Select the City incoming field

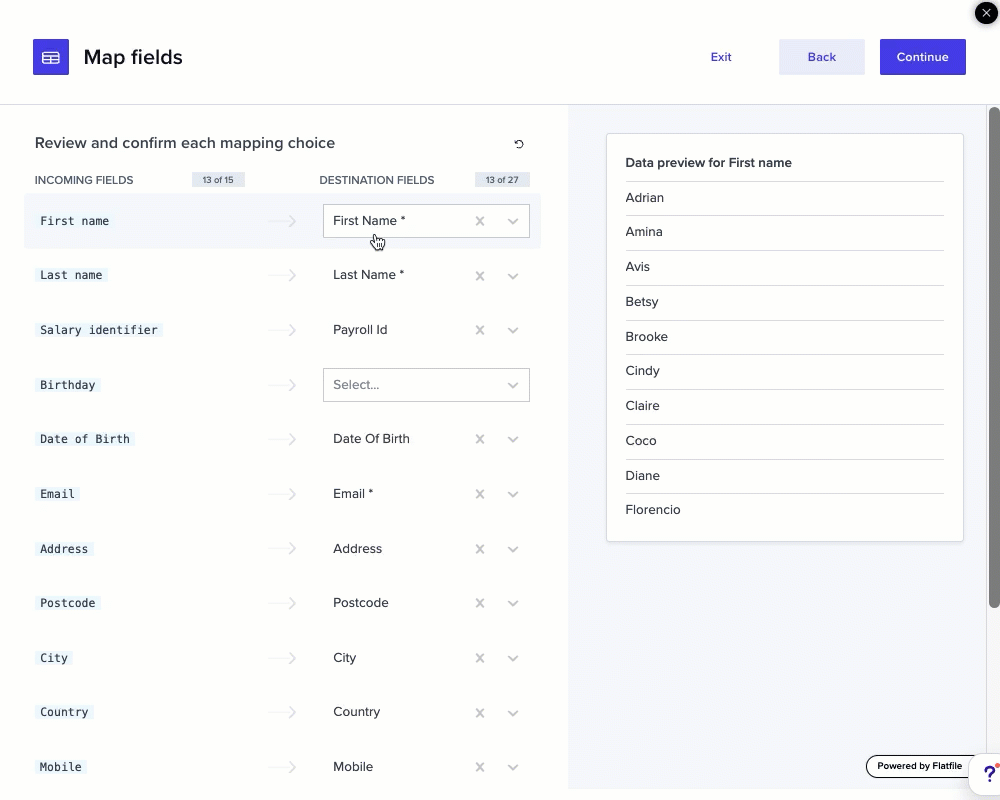tap(54, 658)
